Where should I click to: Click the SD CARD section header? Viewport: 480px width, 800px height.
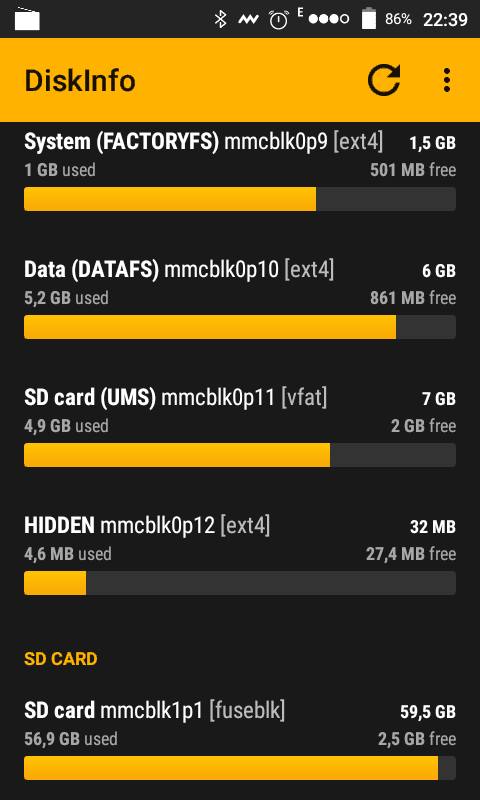pos(61,659)
